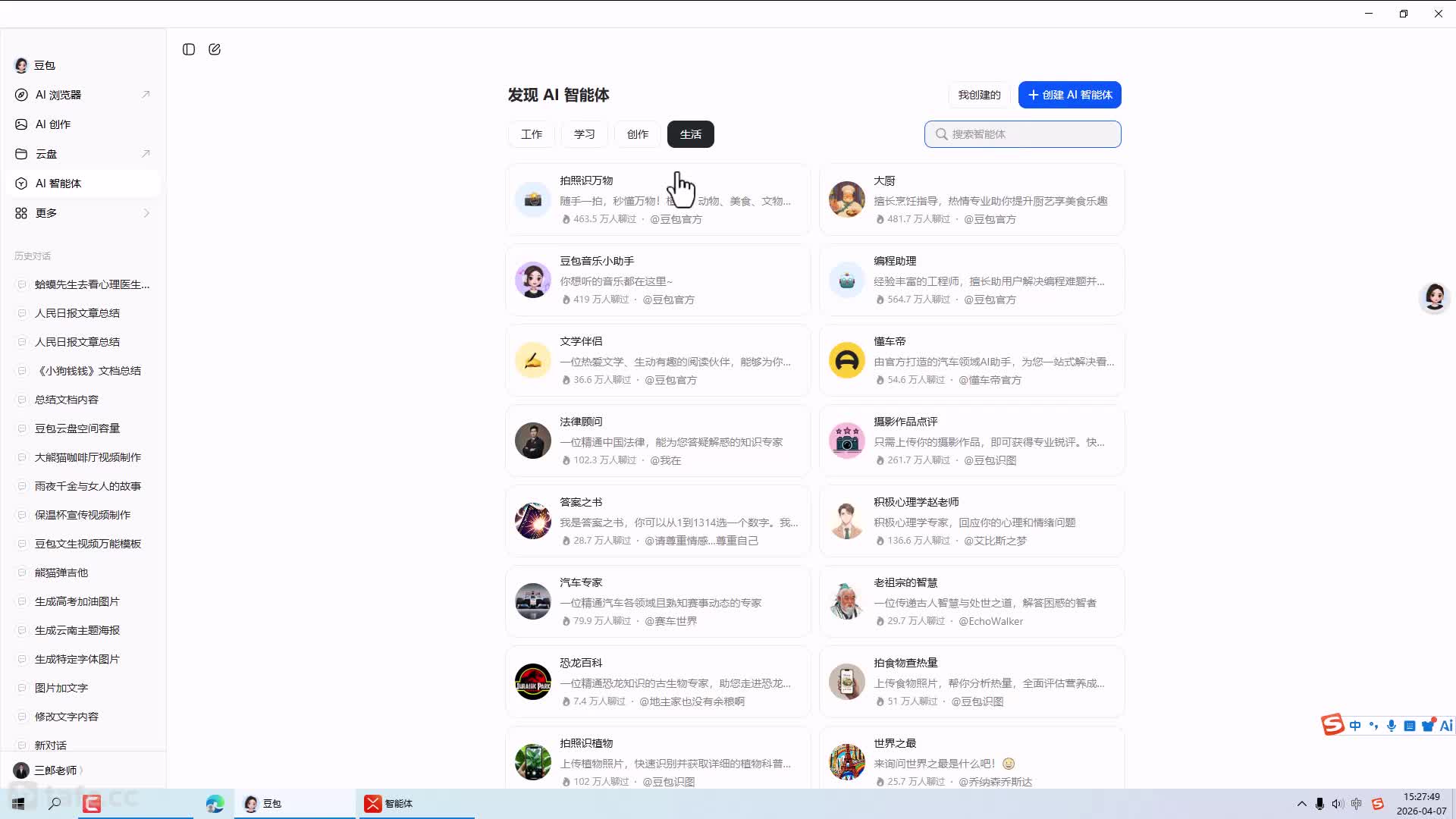Start a new chat with the compose icon

[215, 49]
